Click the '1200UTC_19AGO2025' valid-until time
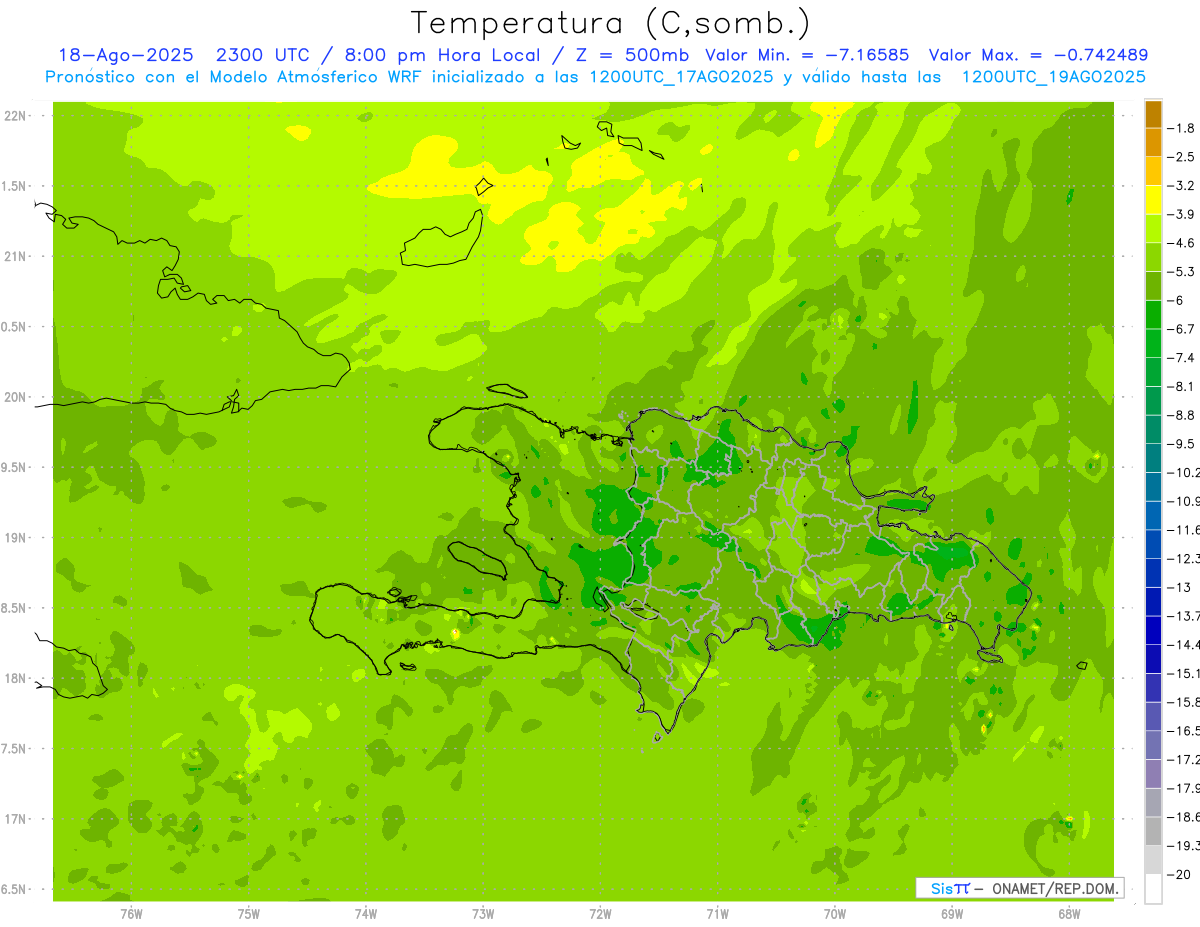The width and height of the screenshot is (1200, 927). 1053,77
